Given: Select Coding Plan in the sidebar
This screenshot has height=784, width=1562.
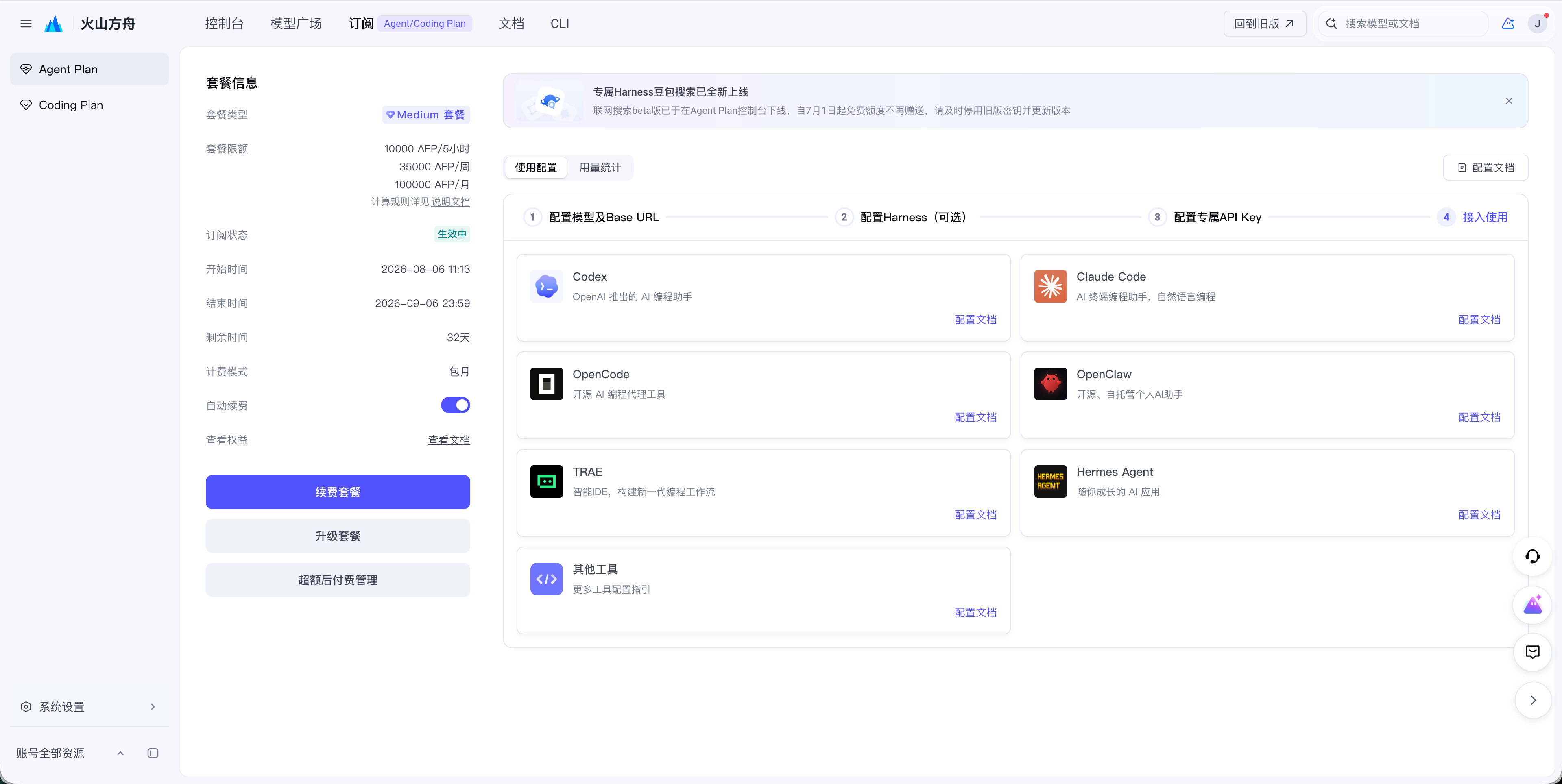Looking at the screenshot, I should [x=89, y=105].
